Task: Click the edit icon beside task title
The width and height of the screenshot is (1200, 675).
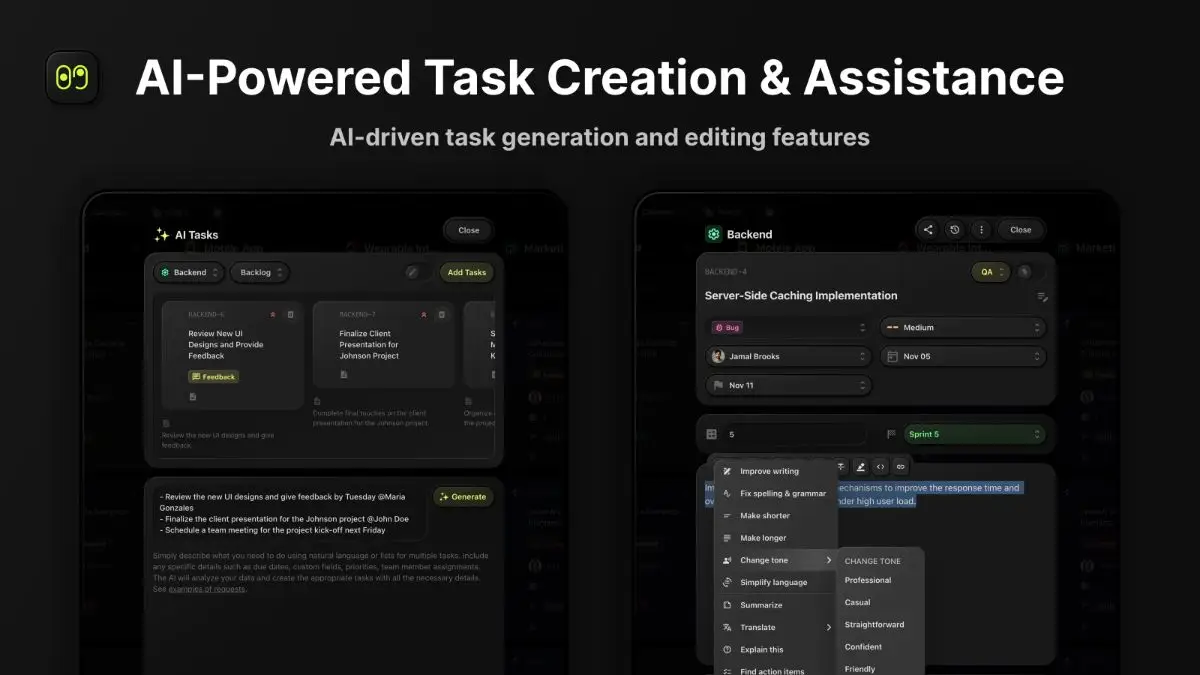Action: click(1042, 297)
